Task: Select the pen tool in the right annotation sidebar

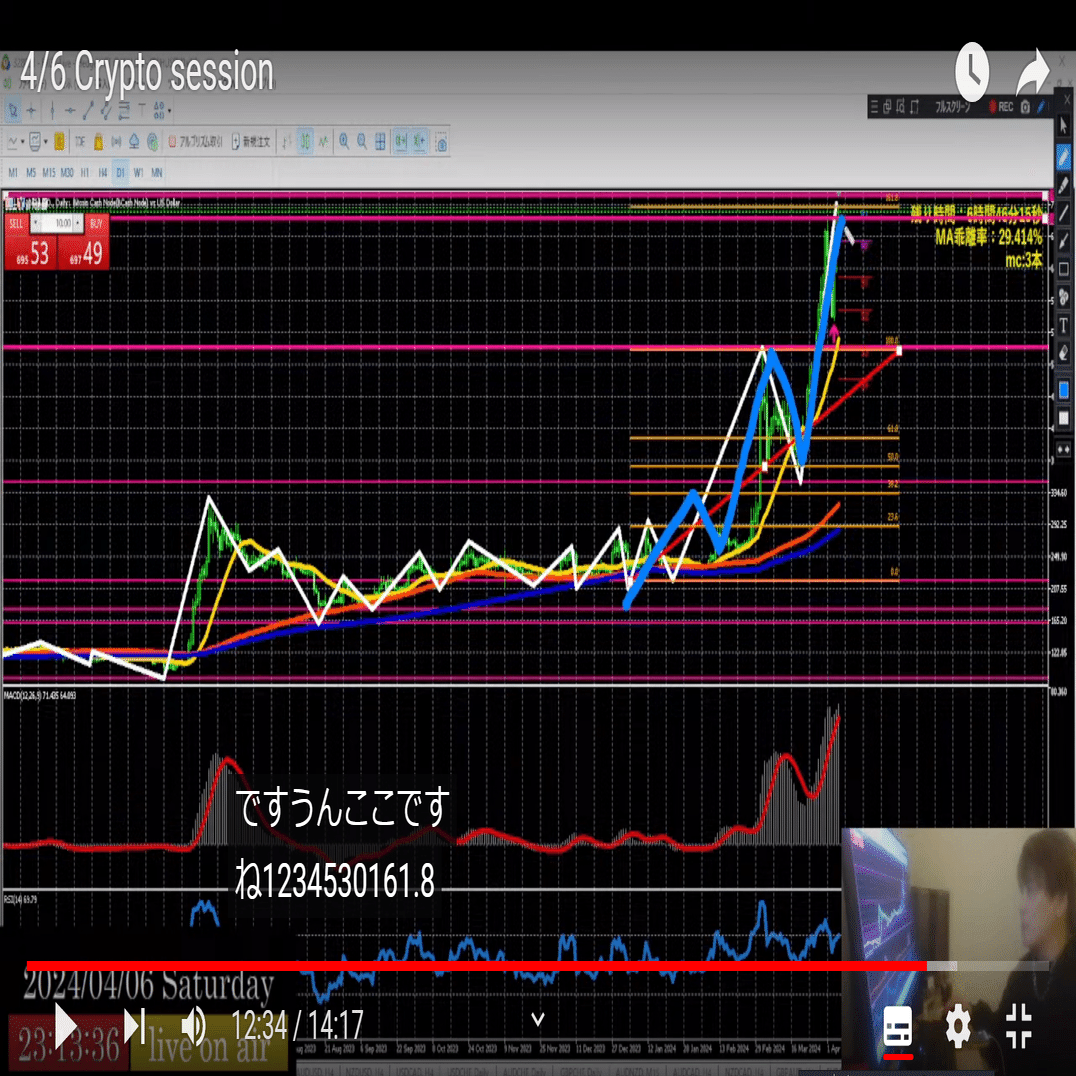Action: click(1063, 155)
